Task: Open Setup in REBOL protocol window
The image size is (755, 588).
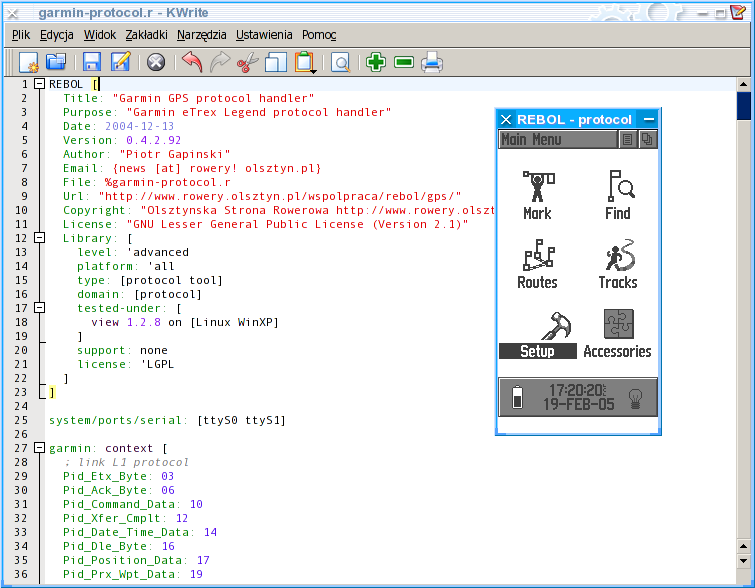Action: tap(538, 334)
